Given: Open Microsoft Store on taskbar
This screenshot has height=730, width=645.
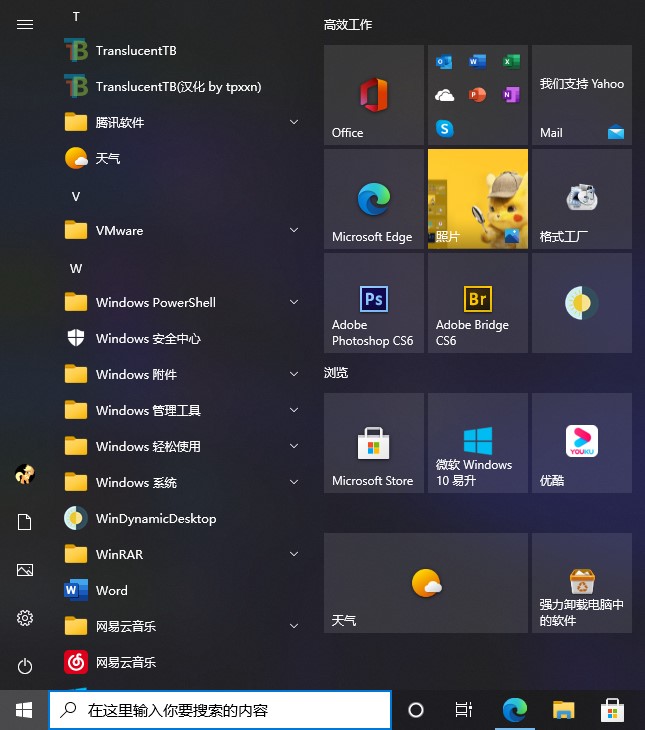Looking at the screenshot, I should [x=612, y=710].
